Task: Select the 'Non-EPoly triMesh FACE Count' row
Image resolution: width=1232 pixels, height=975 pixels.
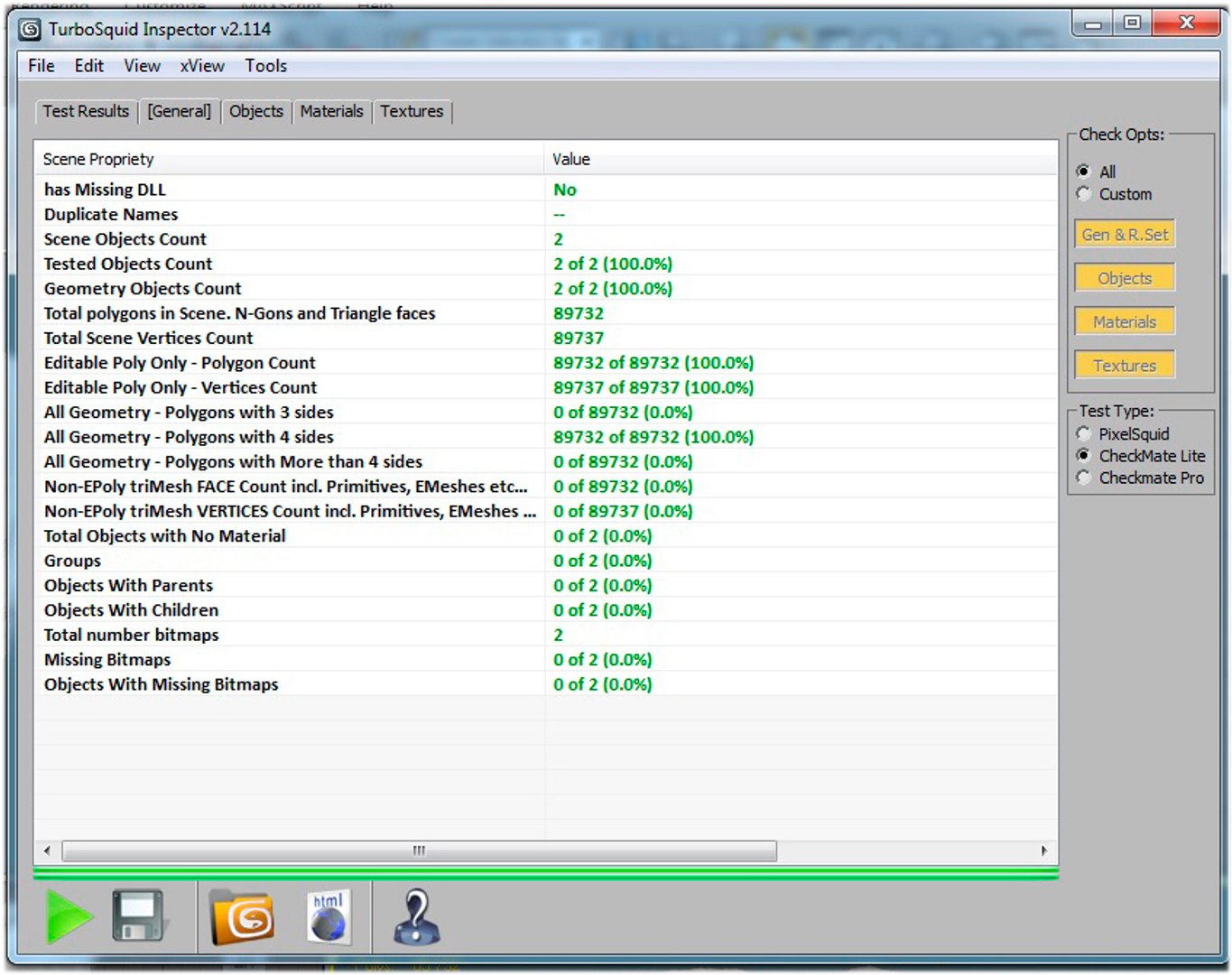Action: (x=546, y=487)
